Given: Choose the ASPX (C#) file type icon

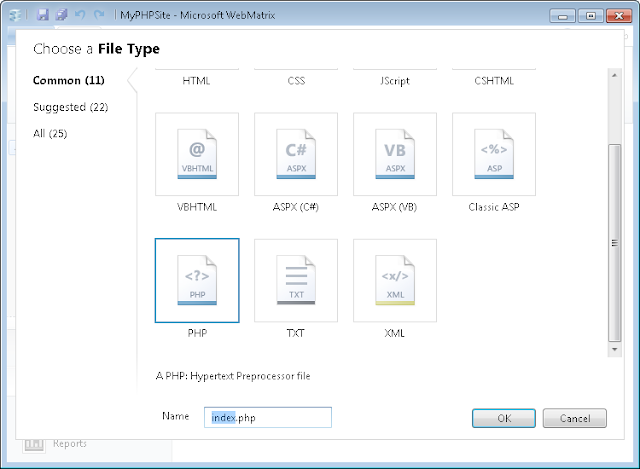Looking at the screenshot, I should (x=296, y=154).
